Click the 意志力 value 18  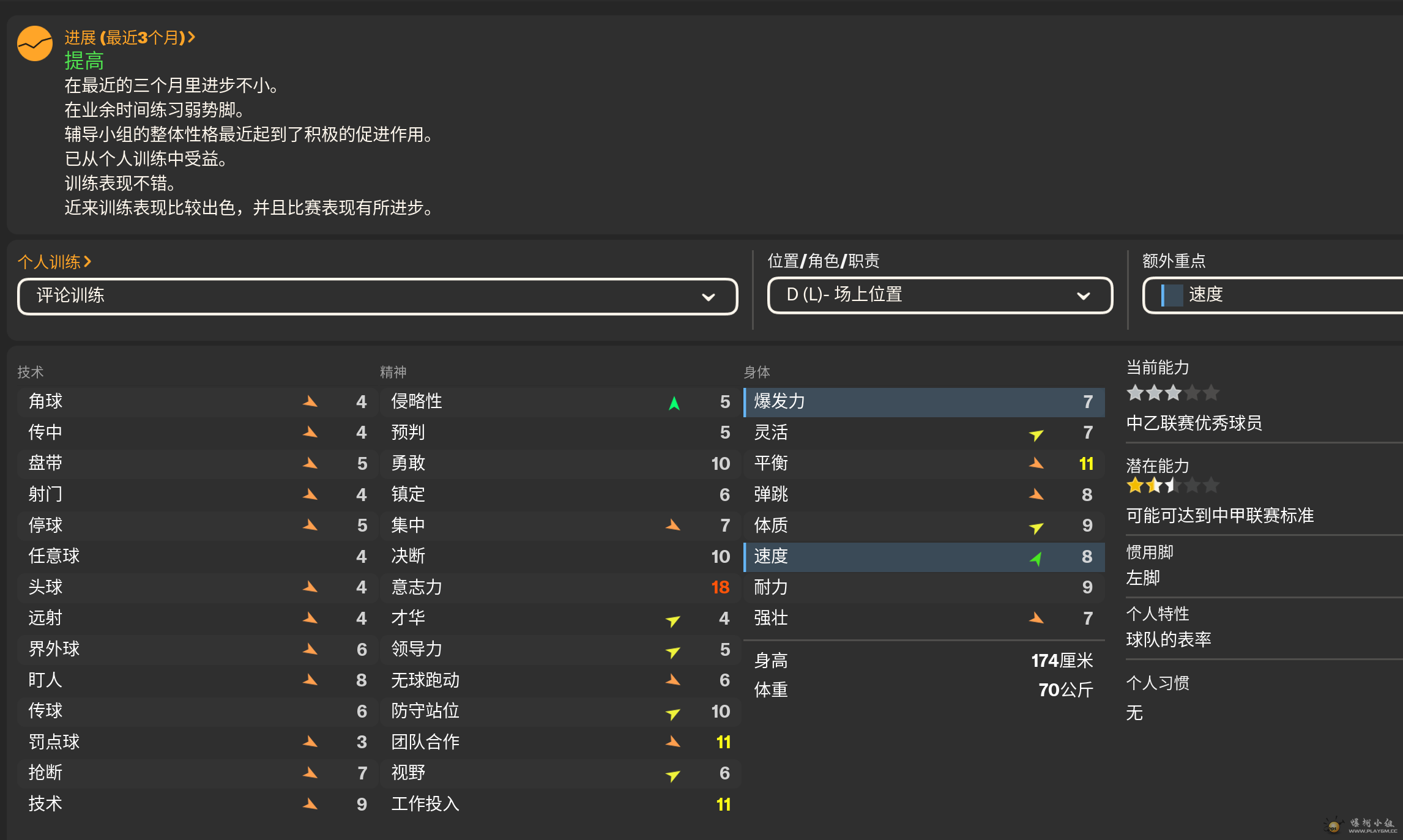[720, 587]
